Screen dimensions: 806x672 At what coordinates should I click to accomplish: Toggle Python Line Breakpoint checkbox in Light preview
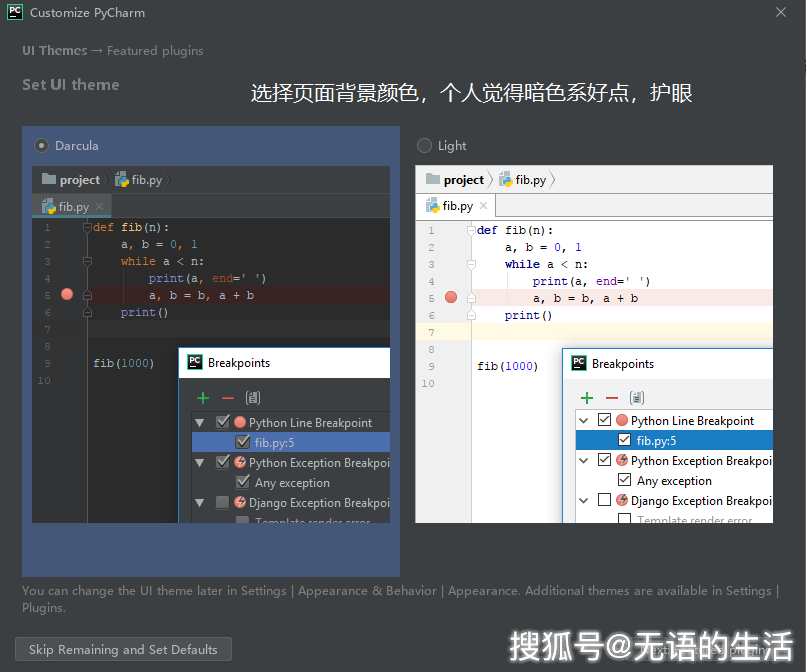(x=604, y=420)
